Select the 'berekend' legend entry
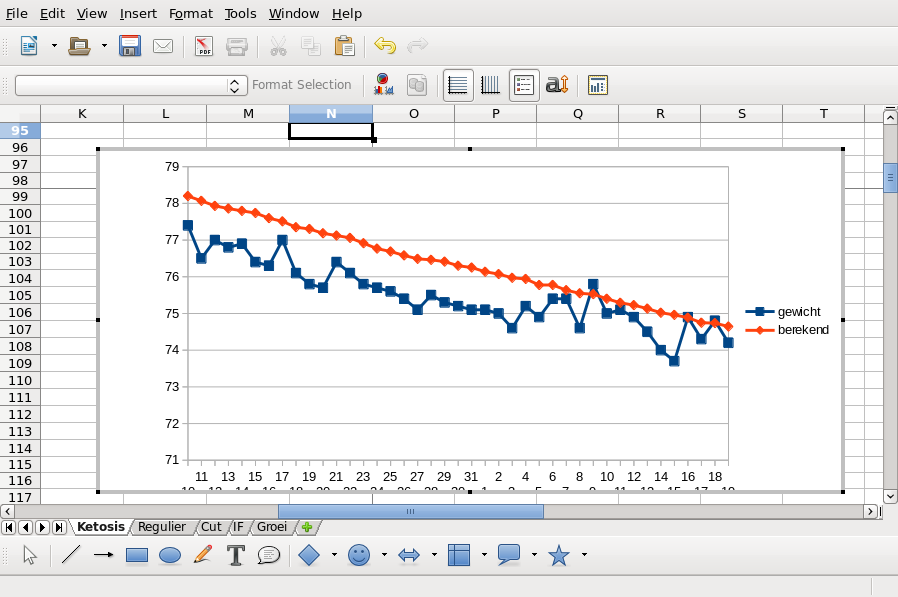 803,330
